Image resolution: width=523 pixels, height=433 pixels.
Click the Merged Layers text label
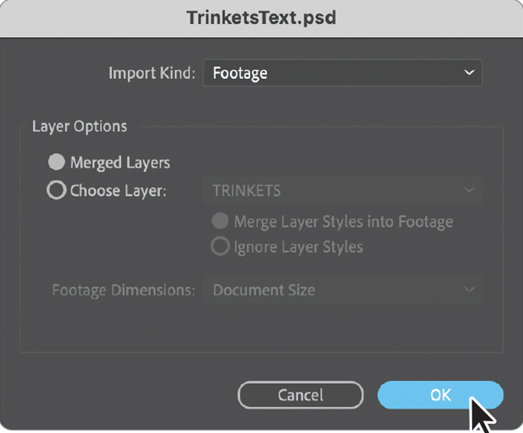click(x=120, y=163)
